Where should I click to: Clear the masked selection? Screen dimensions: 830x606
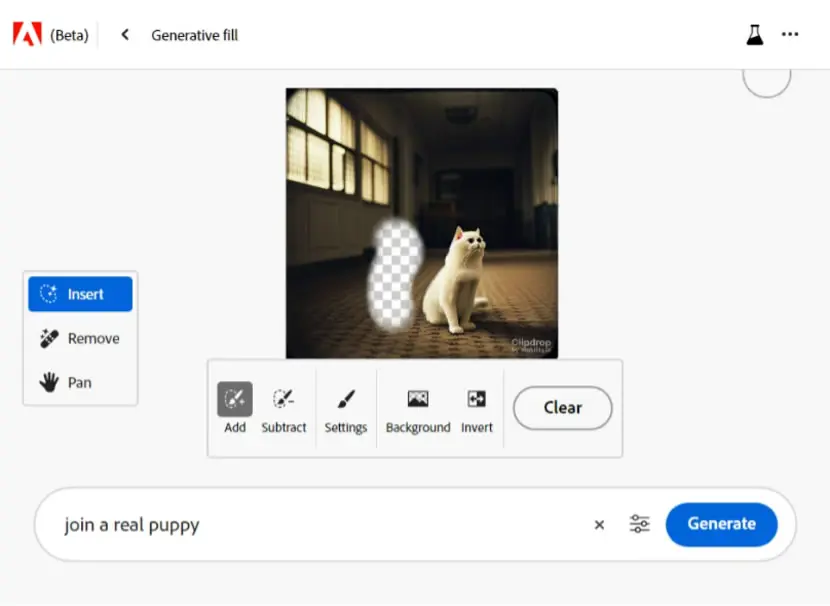tap(563, 408)
